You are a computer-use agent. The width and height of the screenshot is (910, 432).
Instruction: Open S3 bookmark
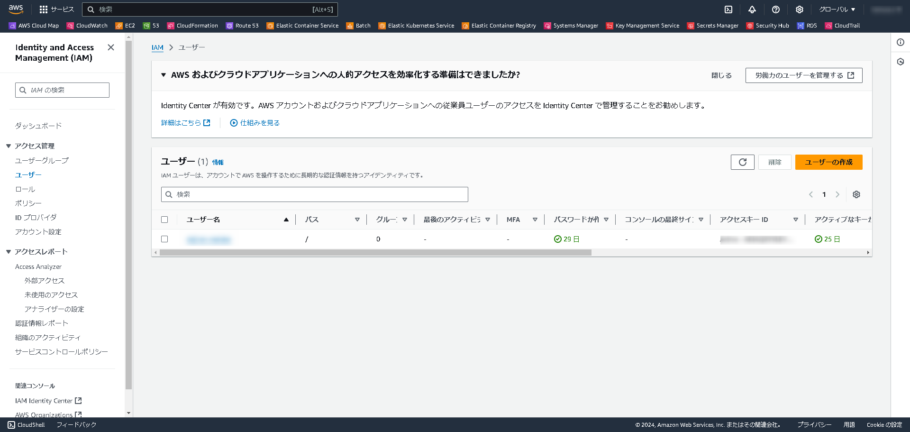[x=152, y=26]
